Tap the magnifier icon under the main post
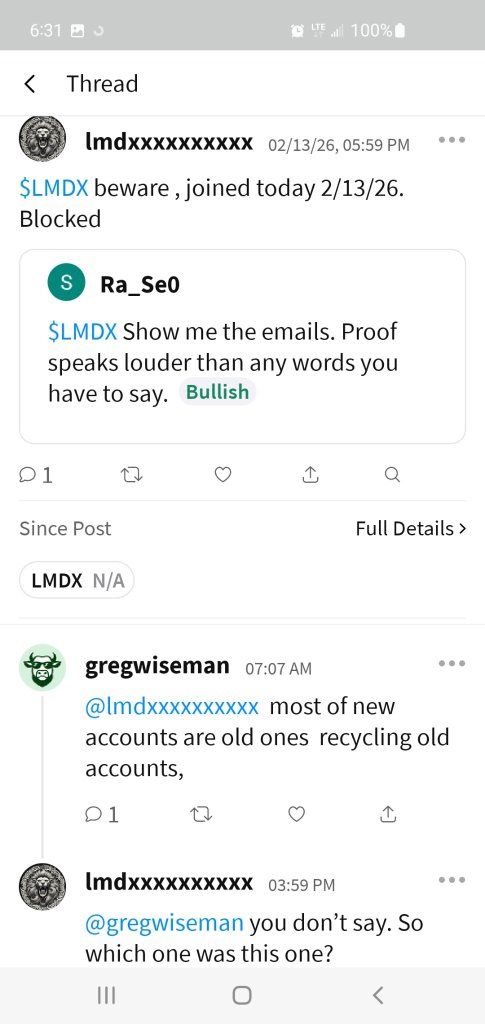 pos(392,475)
